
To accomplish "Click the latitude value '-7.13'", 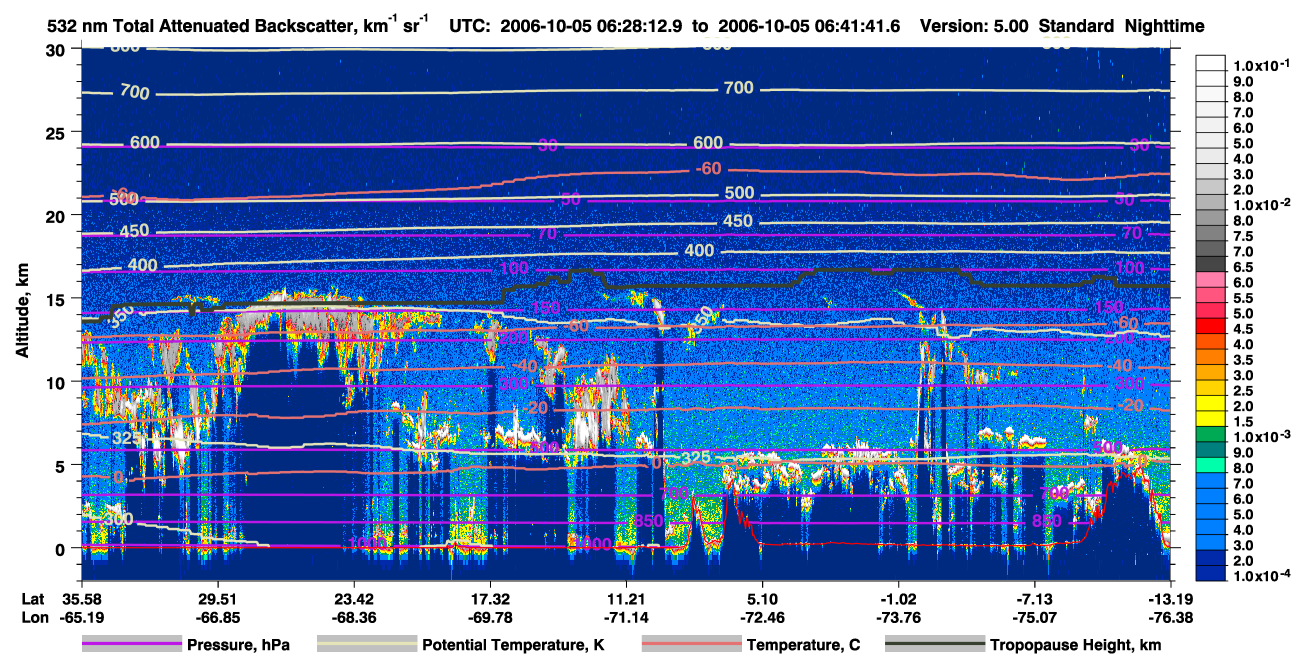I will 1035,598.
